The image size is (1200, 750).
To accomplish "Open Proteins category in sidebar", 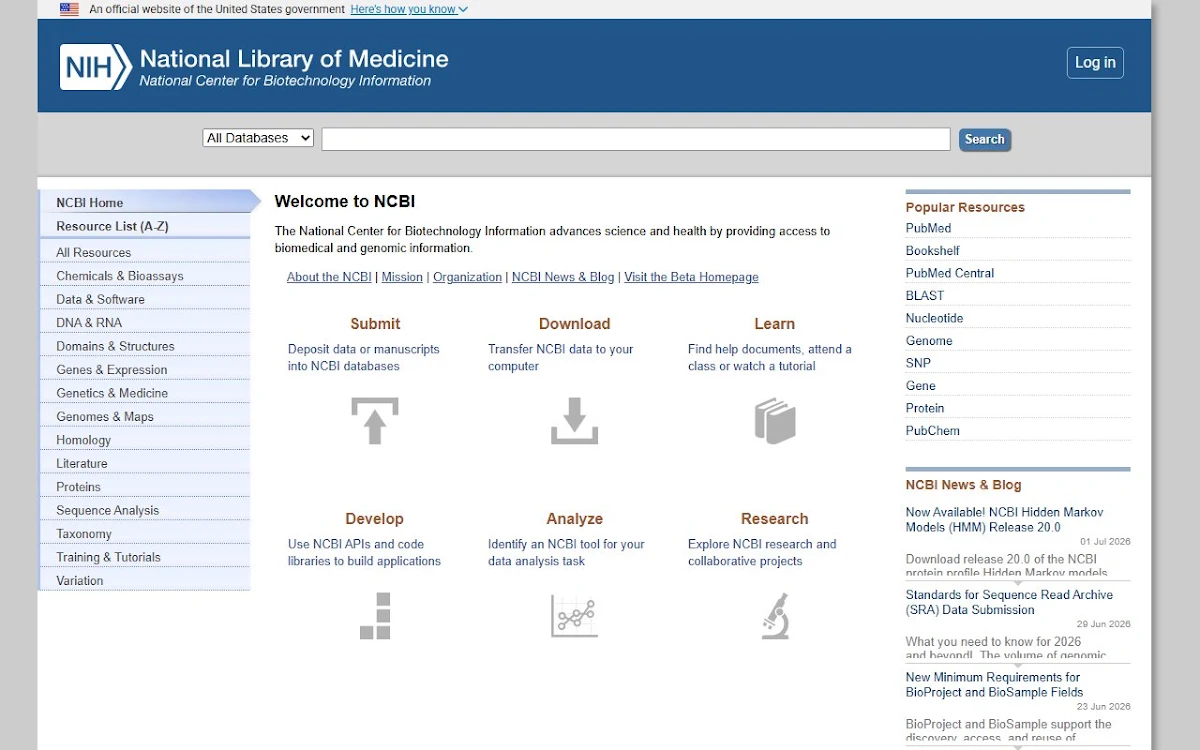I will tap(145, 487).
